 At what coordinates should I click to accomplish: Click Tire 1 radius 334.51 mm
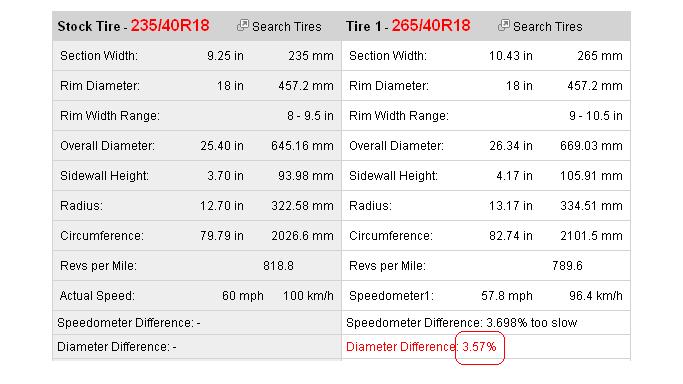(x=591, y=206)
